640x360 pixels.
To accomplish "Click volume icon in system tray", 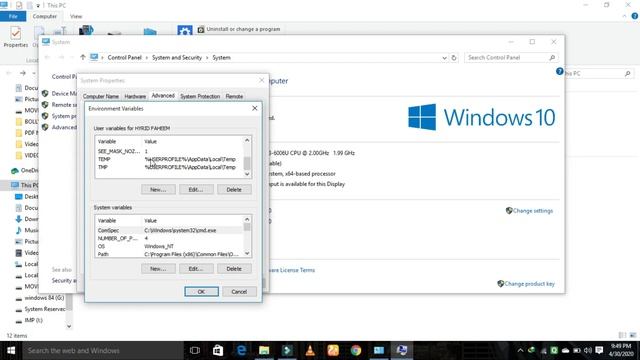I will 588,351.
